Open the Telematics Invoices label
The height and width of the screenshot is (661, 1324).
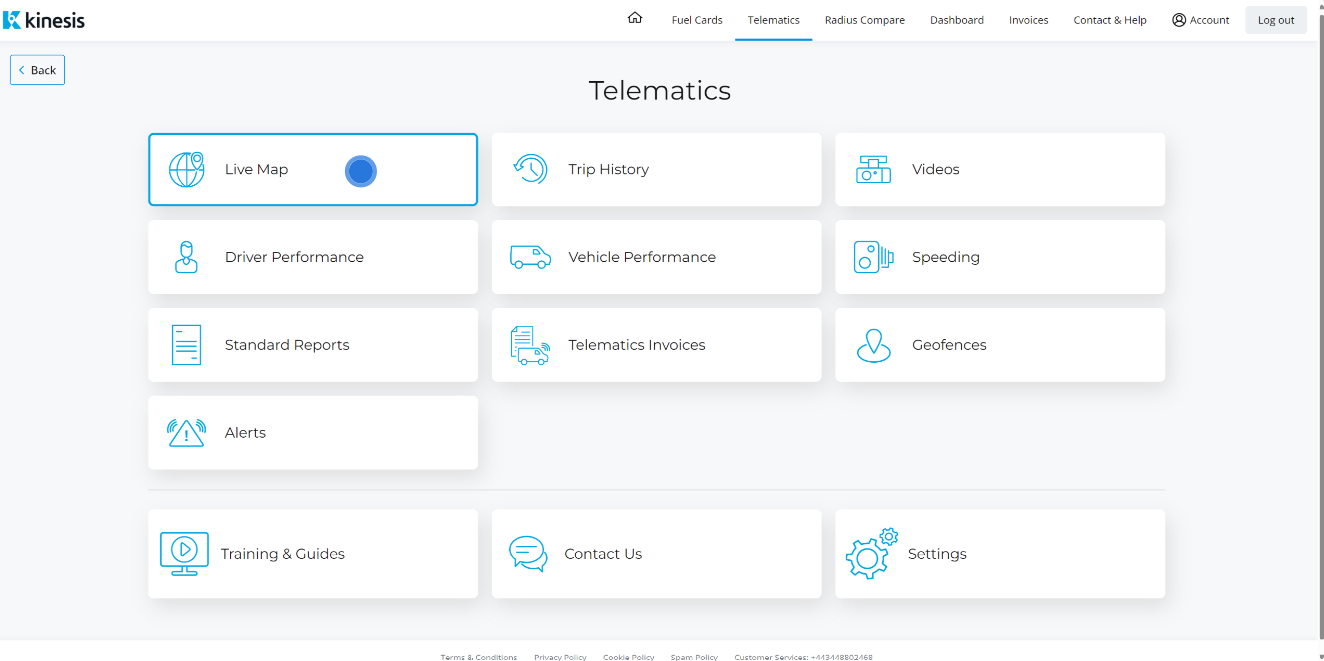pos(636,345)
